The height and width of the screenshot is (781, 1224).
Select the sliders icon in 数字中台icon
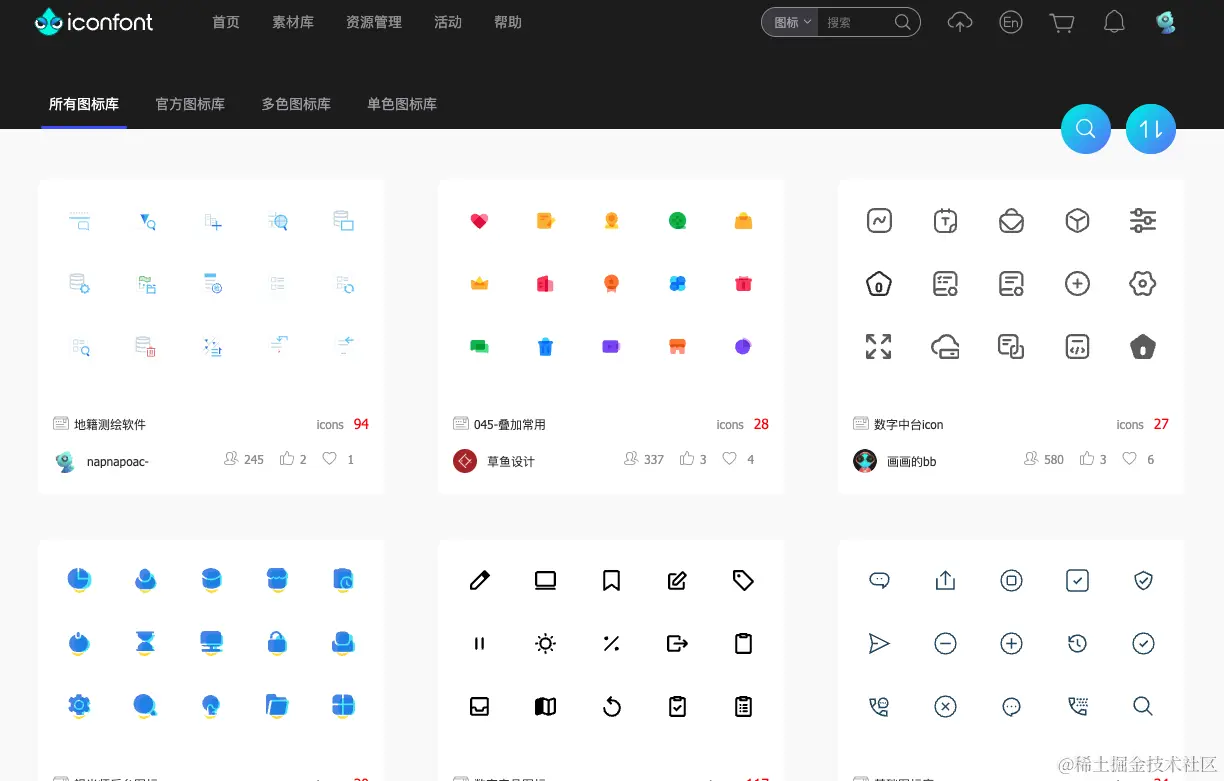point(1143,221)
